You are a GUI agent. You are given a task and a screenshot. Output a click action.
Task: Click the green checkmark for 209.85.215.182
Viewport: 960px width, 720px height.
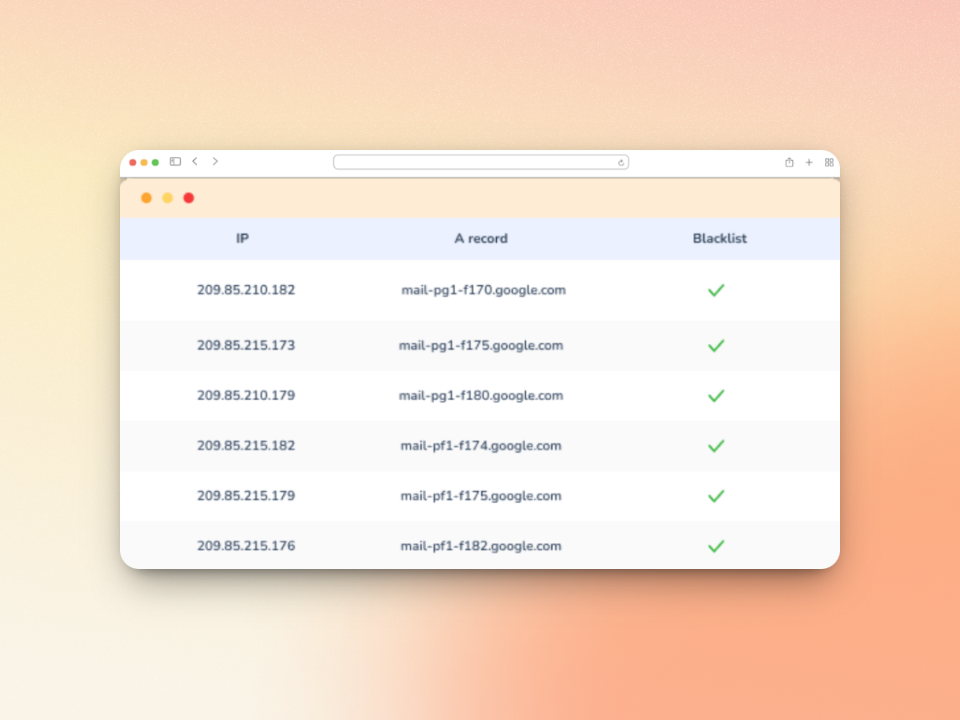(x=716, y=446)
